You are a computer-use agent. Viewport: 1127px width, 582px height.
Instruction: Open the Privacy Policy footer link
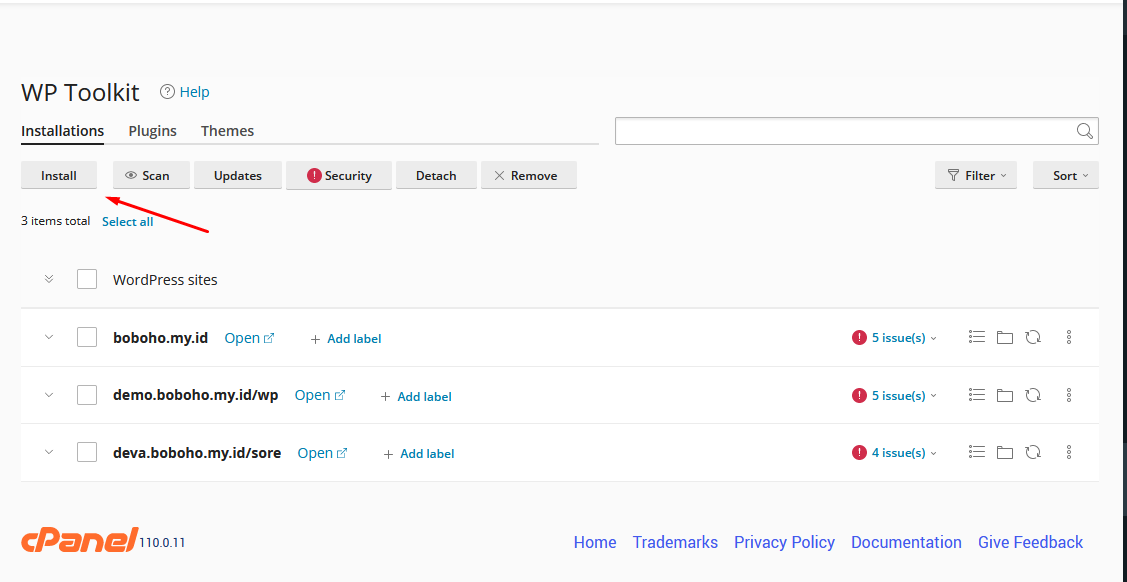784,542
